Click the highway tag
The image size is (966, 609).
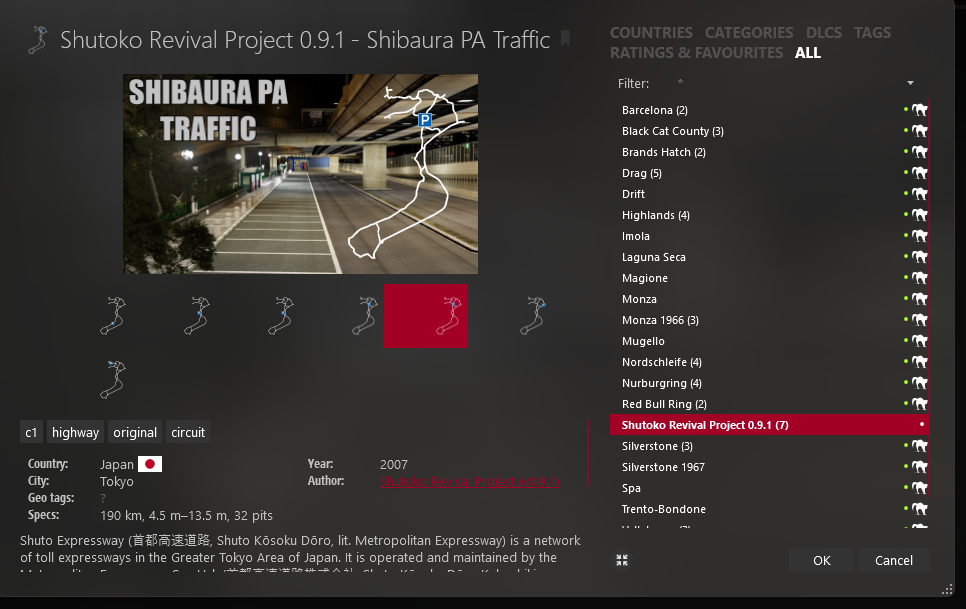click(75, 432)
